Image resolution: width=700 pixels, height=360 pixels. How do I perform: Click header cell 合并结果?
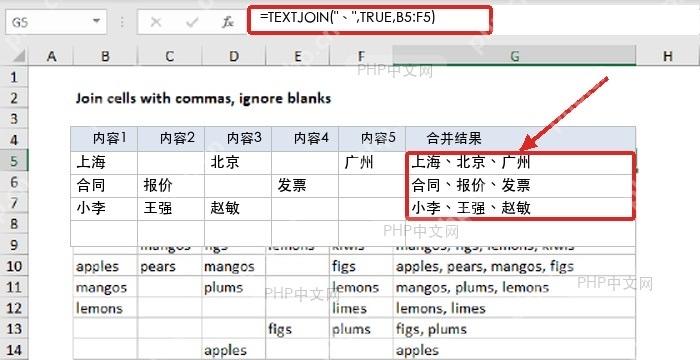coord(521,139)
